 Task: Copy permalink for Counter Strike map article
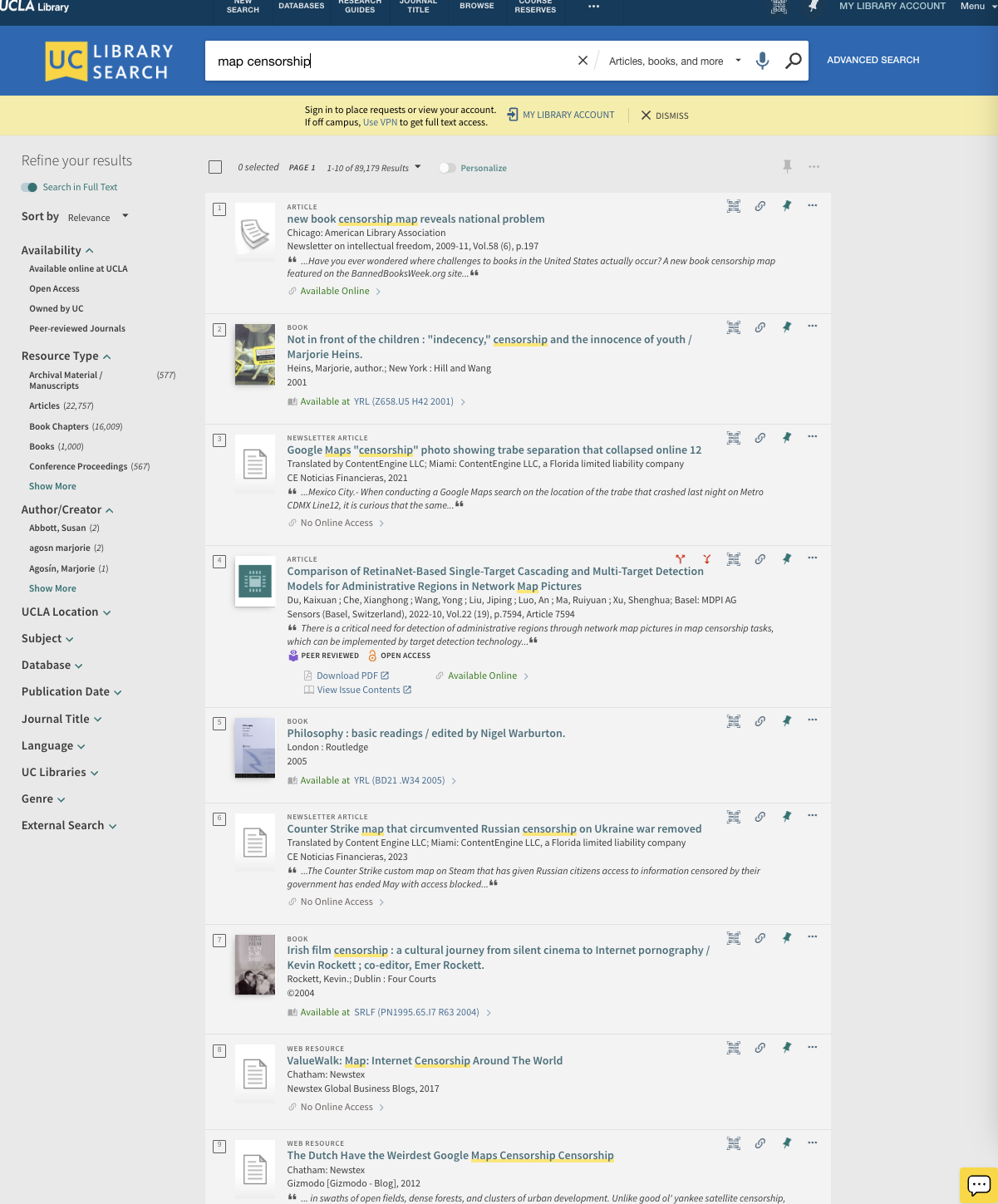(760, 817)
